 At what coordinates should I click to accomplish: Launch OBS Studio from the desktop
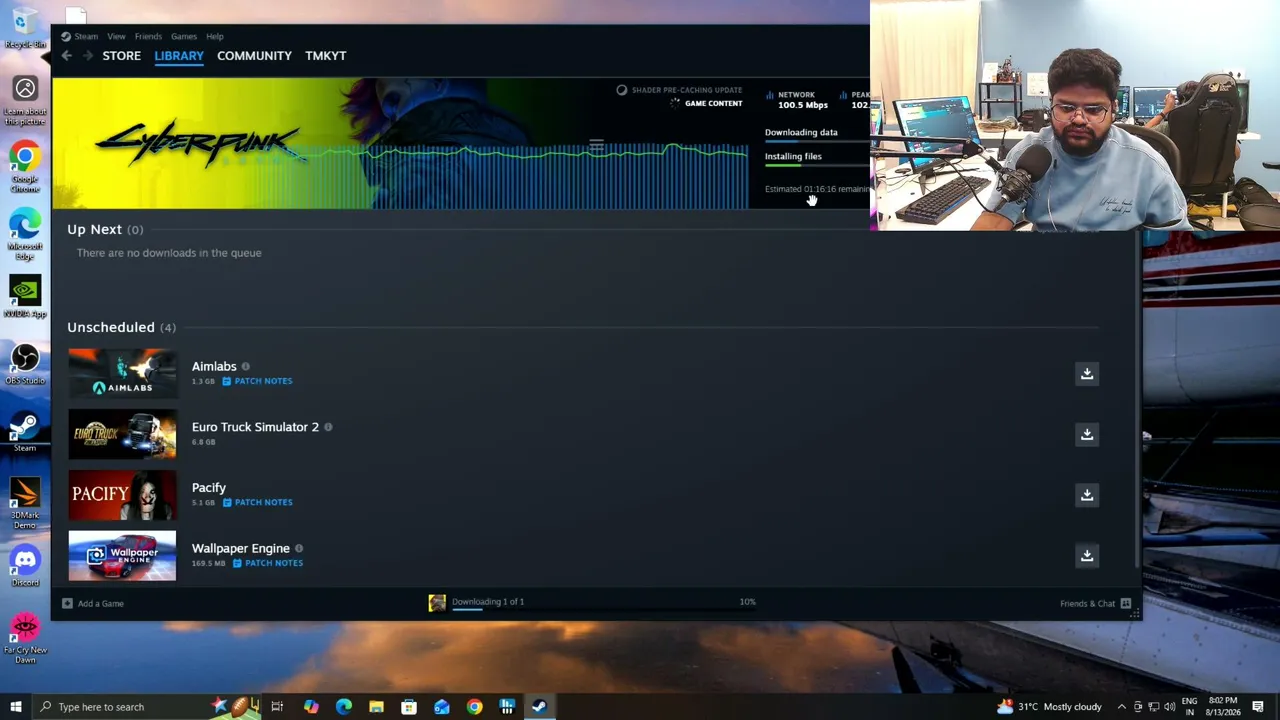point(25,363)
